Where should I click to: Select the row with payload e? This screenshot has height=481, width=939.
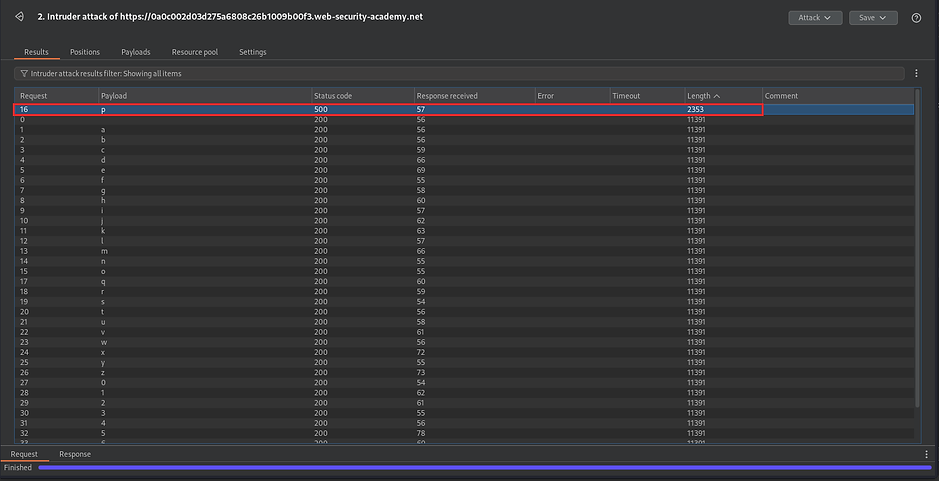(465, 170)
